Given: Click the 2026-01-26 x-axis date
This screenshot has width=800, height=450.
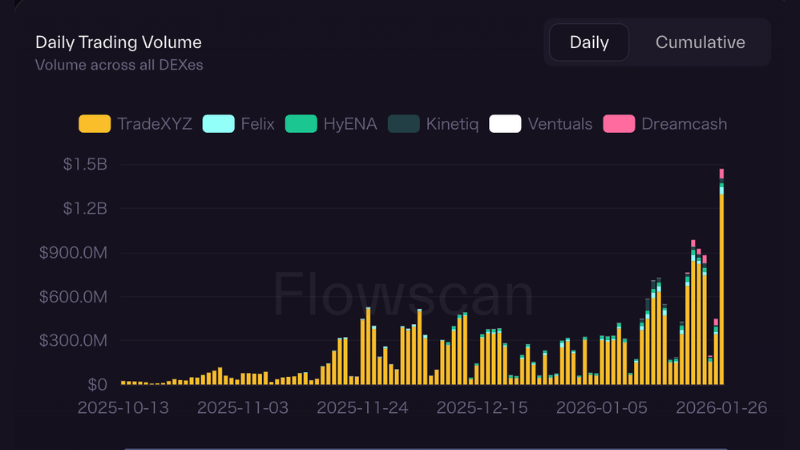Looking at the screenshot, I should pyautogui.click(x=721, y=408).
